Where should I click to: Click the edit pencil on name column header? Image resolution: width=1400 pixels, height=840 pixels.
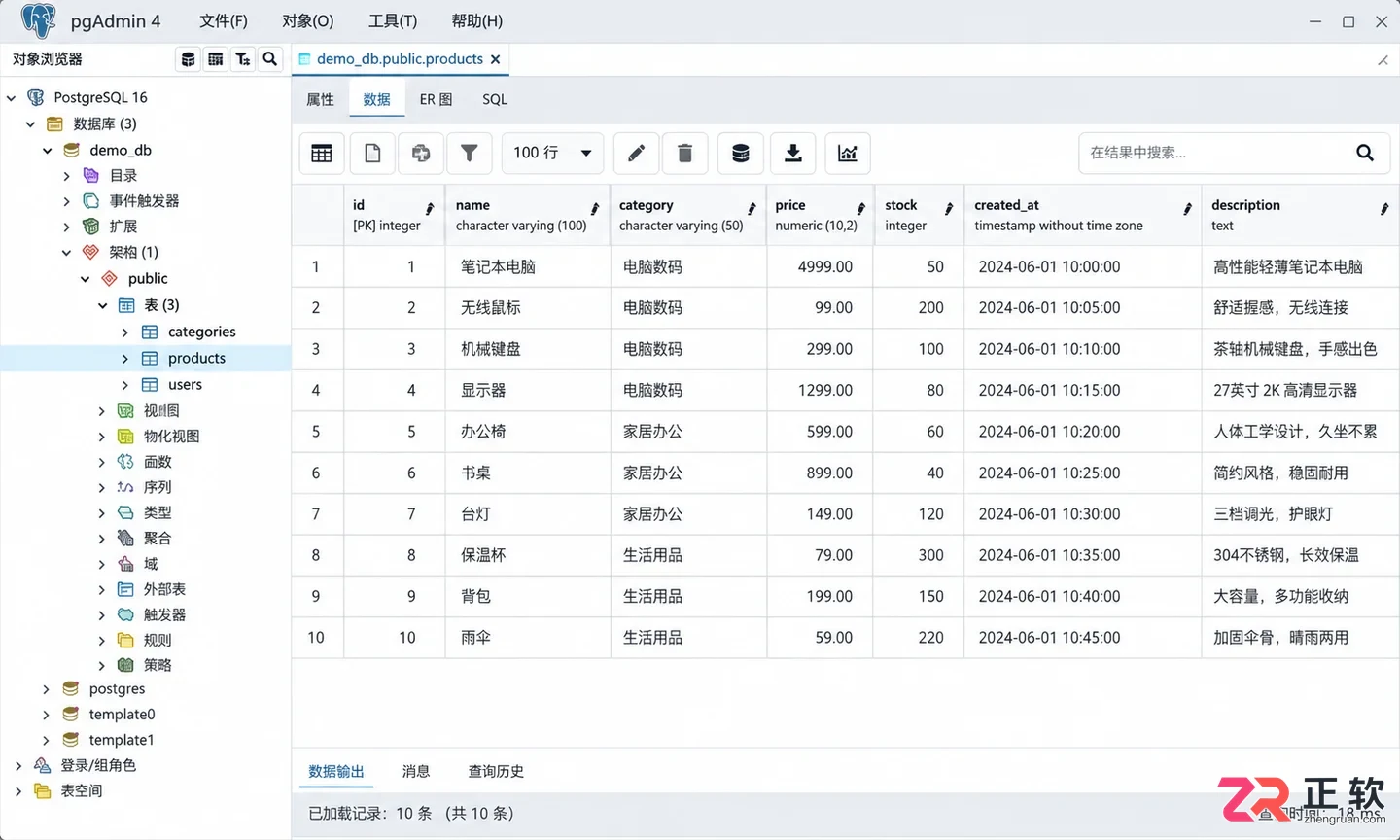pyautogui.click(x=595, y=209)
